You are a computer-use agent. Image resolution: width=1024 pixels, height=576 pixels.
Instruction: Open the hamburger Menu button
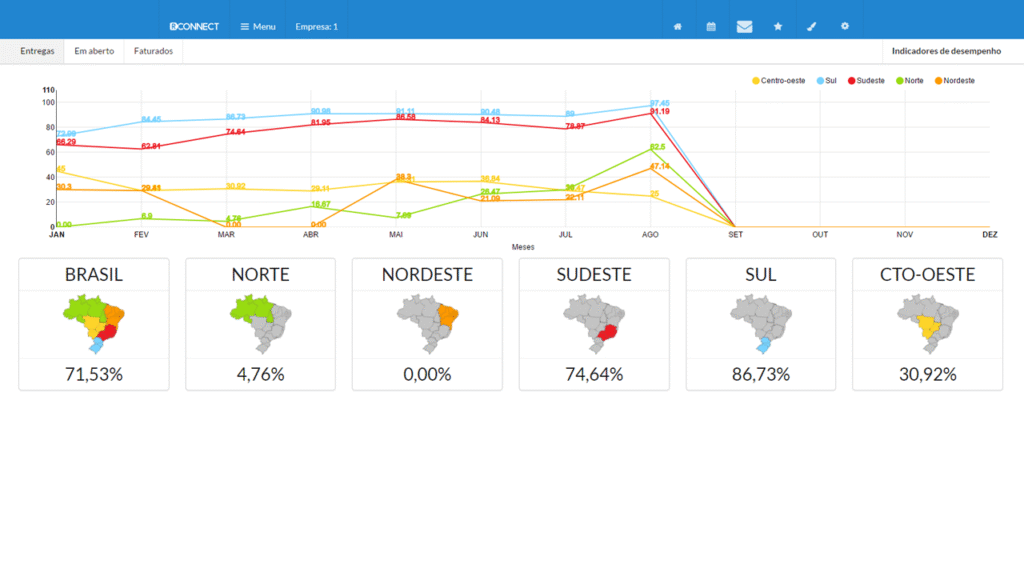click(258, 26)
